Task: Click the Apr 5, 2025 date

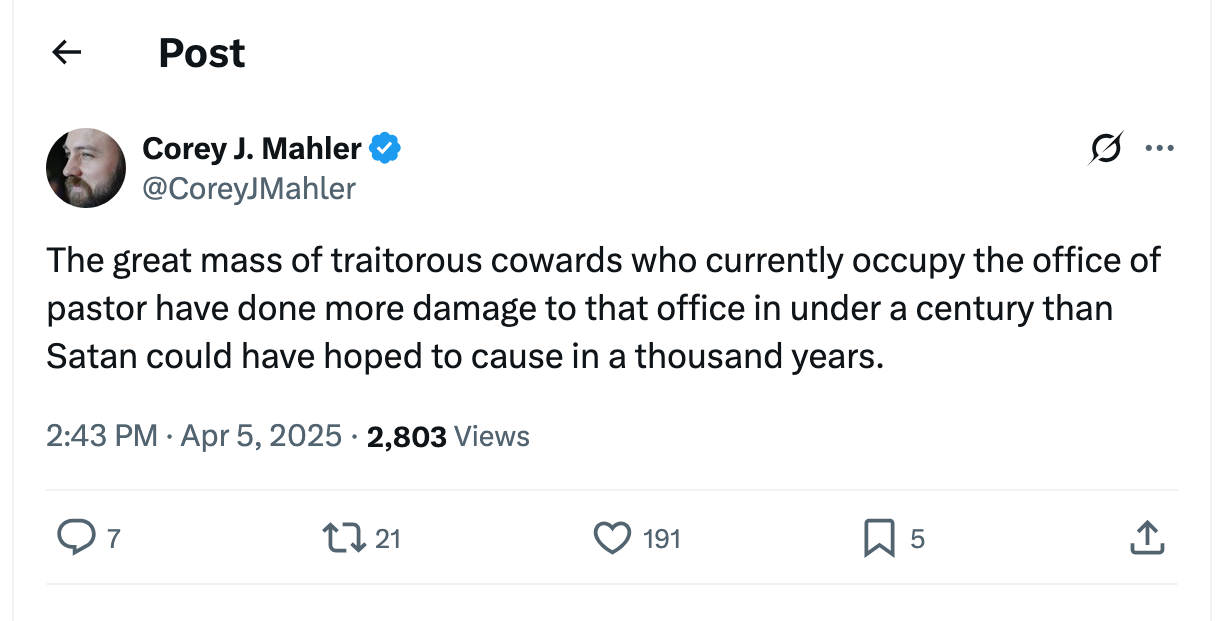Action: pos(261,436)
